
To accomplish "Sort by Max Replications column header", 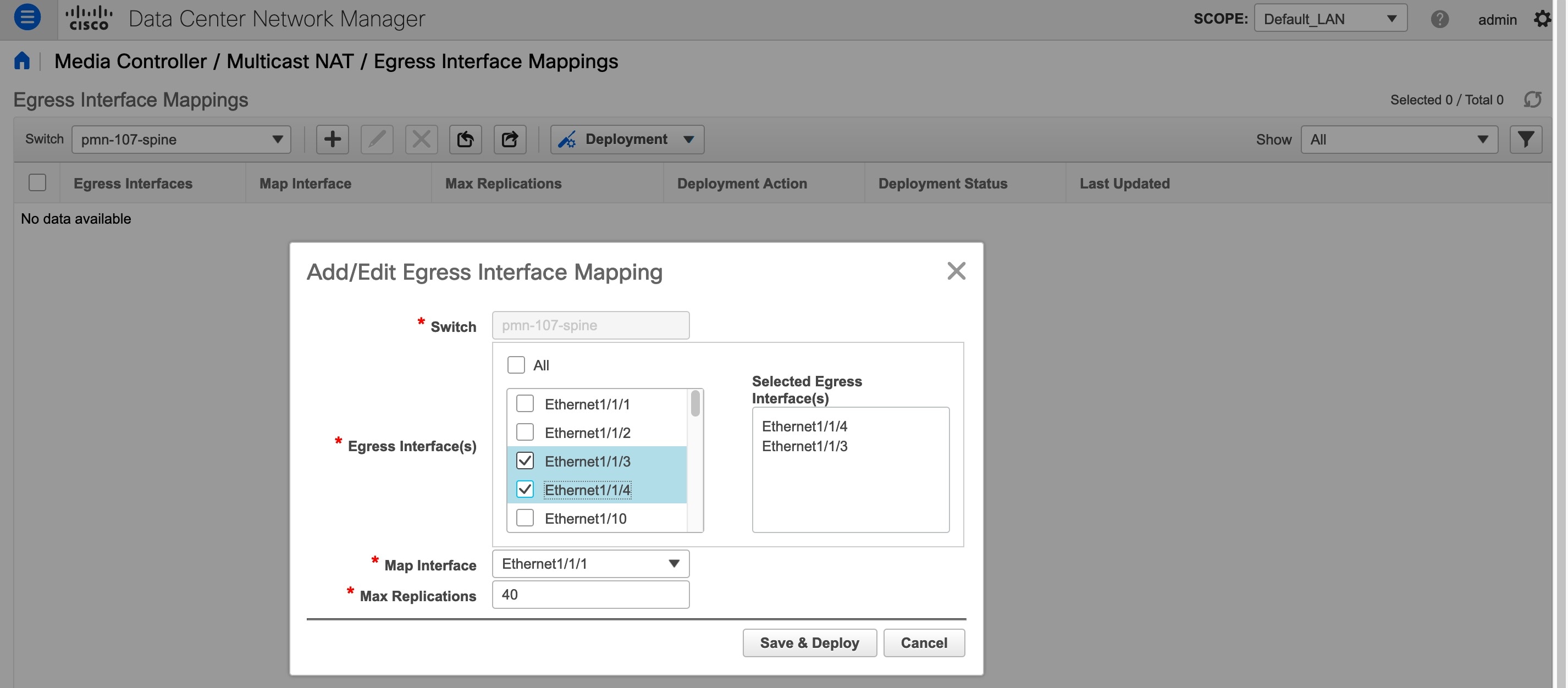I will coord(503,183).
